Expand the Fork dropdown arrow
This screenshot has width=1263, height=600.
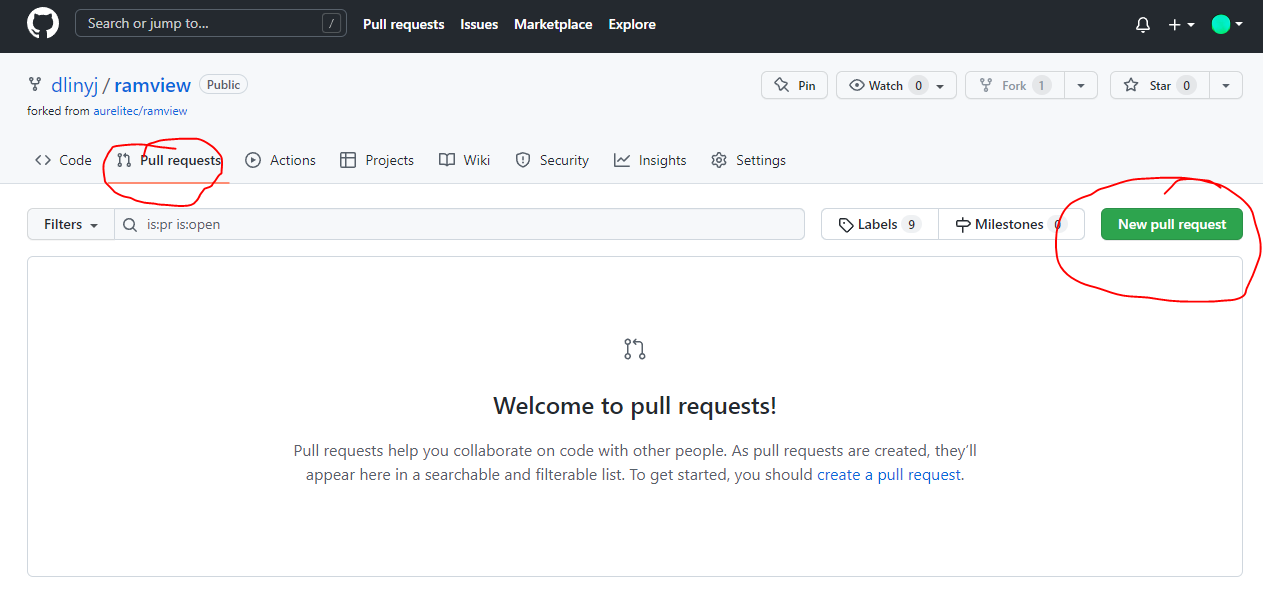pos(1081,85)
